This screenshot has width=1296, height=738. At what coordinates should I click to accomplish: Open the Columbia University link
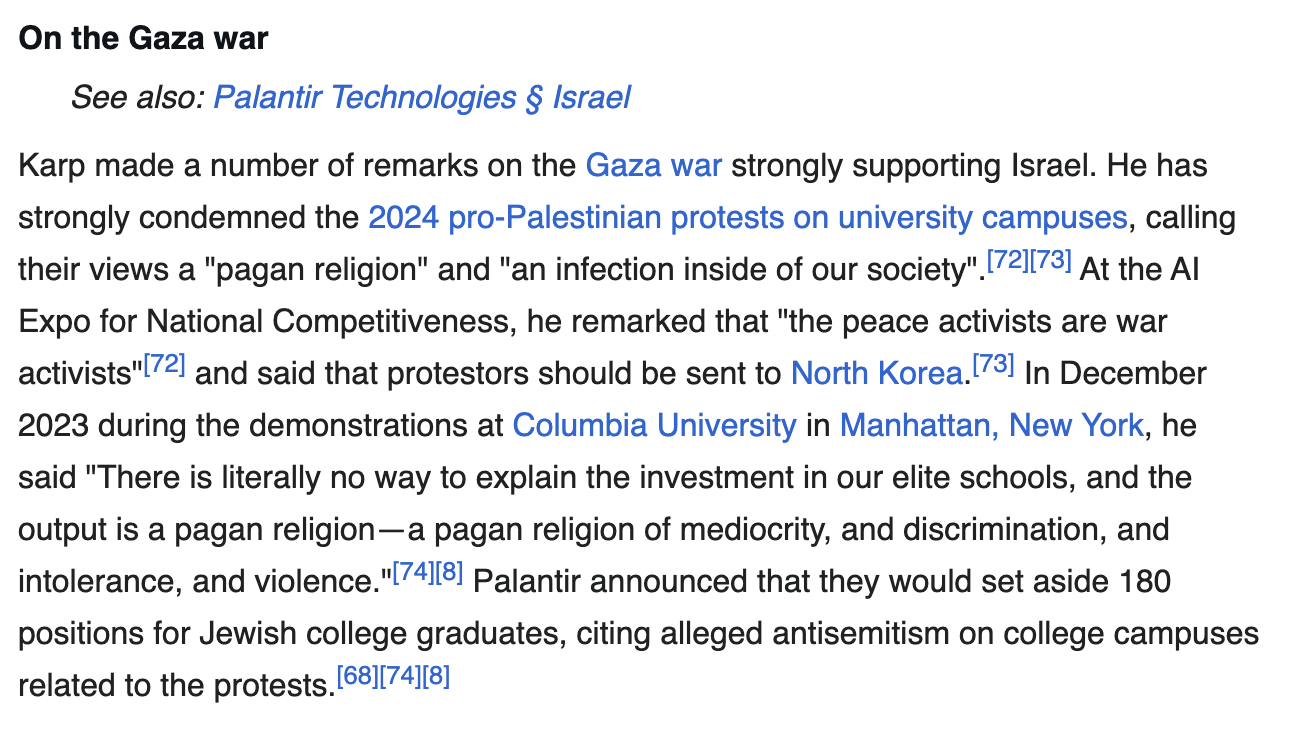[x=654, y=425]
